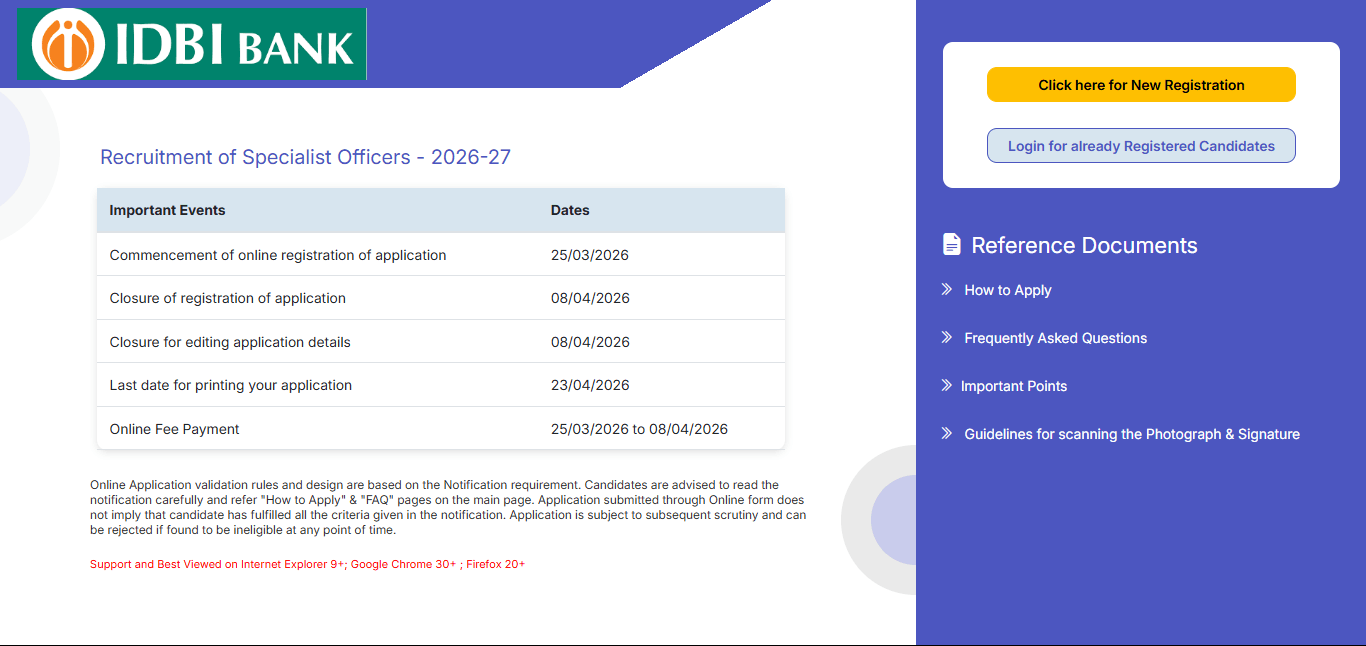Click the Online Fee Payment table row
1366x646 pixels.
(440, 428)
